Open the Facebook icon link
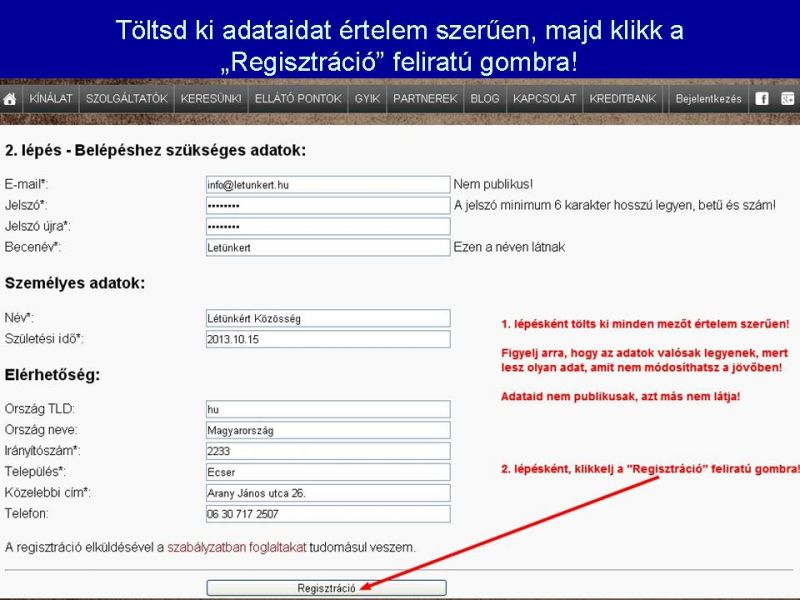Viewport: 800px width, 600px height. (x=762, y=98)
